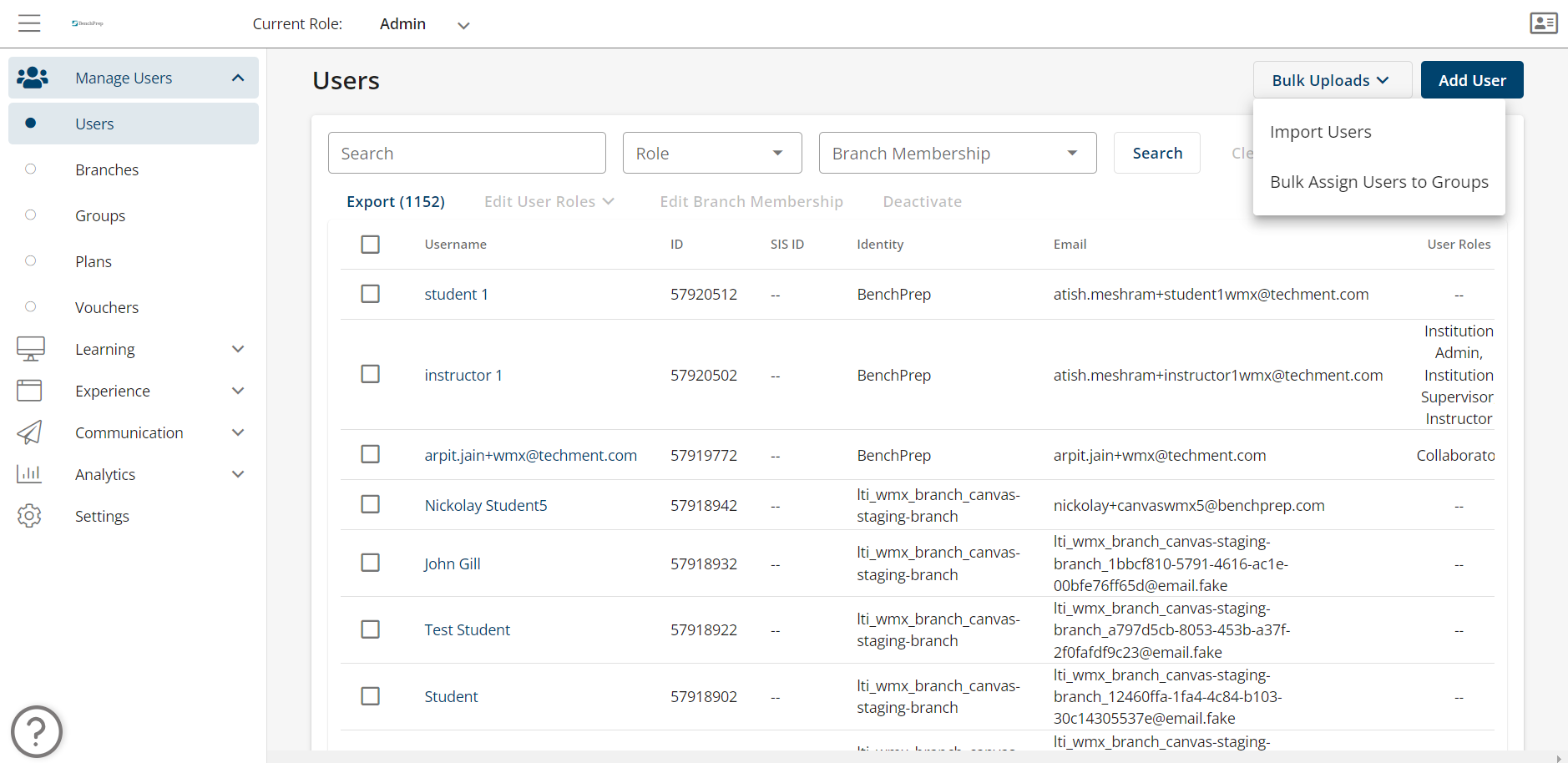Open the arpit.jain+wmx@techment.com username link

pyautogui.click(x=530, y=455)
